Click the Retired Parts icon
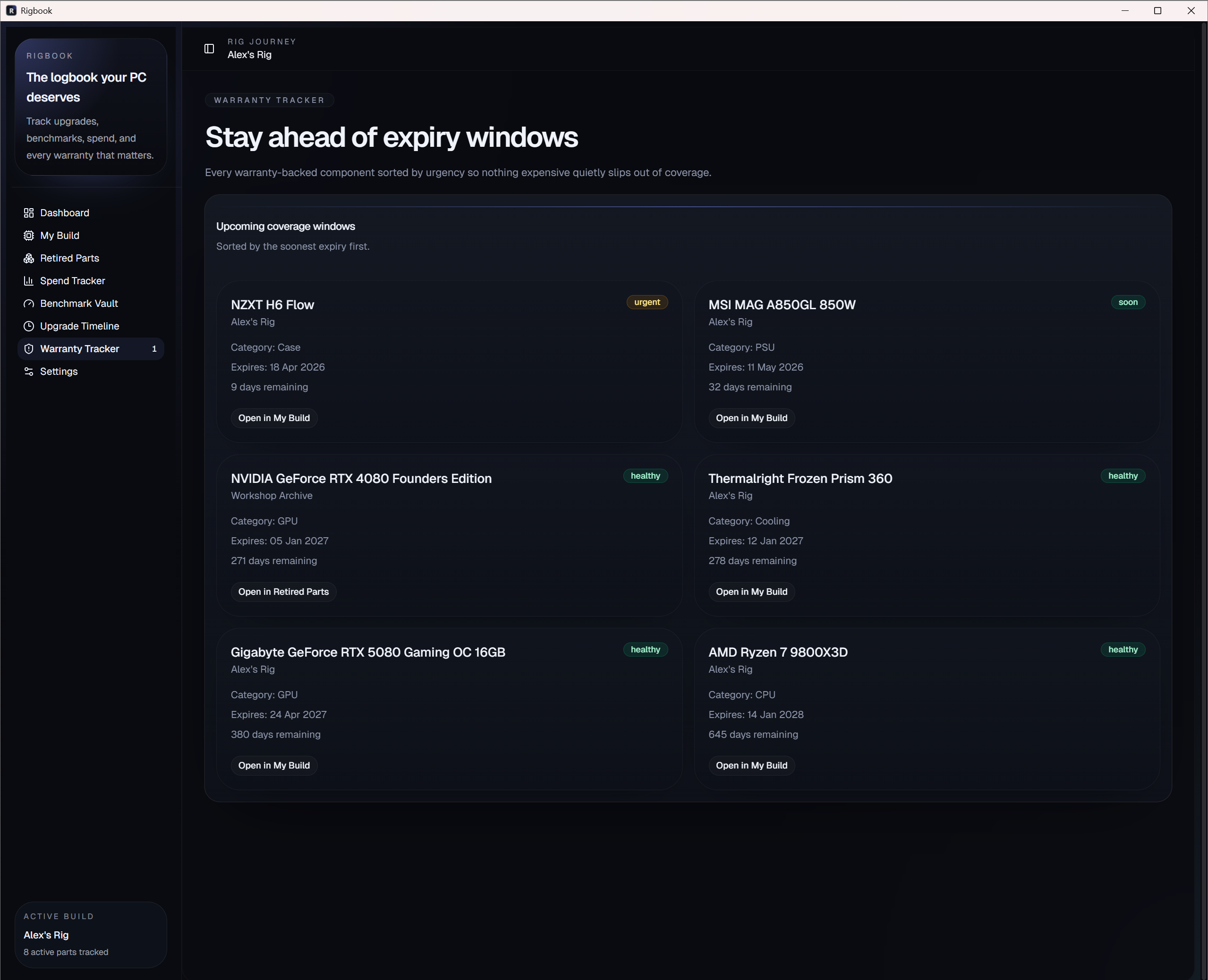The height and width of the screenshot is (980, 1208). click(29, 258)
